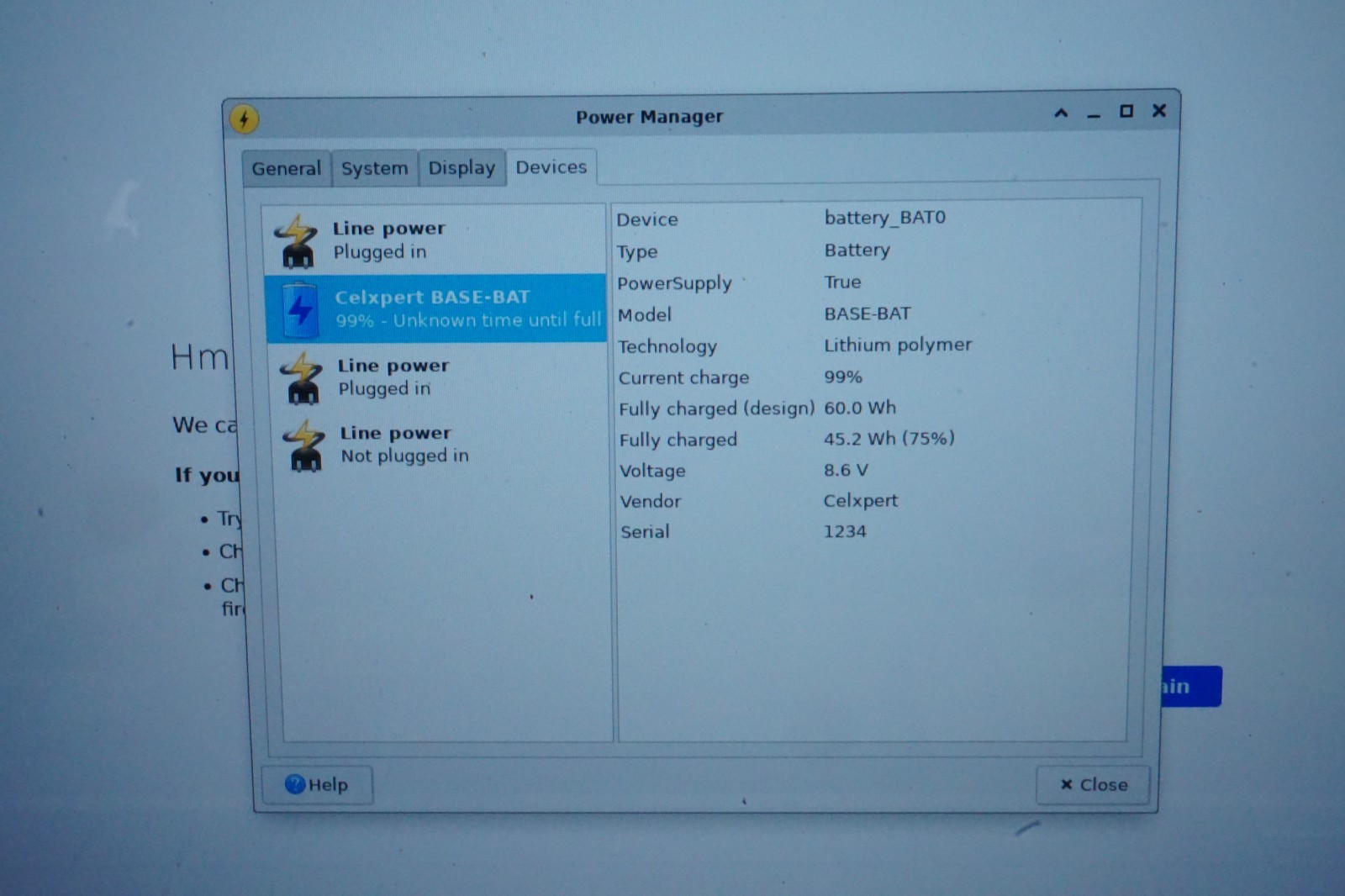
Task: Close window with titlebar X
Action: click(x=1159, y=110)
